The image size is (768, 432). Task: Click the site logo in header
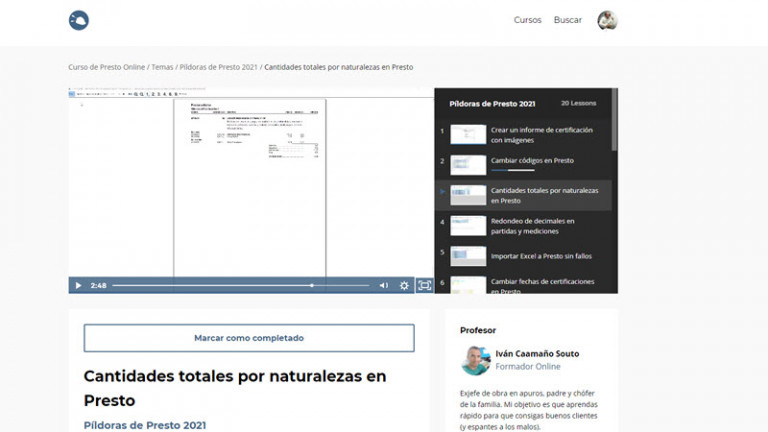(x=79, y=20)
